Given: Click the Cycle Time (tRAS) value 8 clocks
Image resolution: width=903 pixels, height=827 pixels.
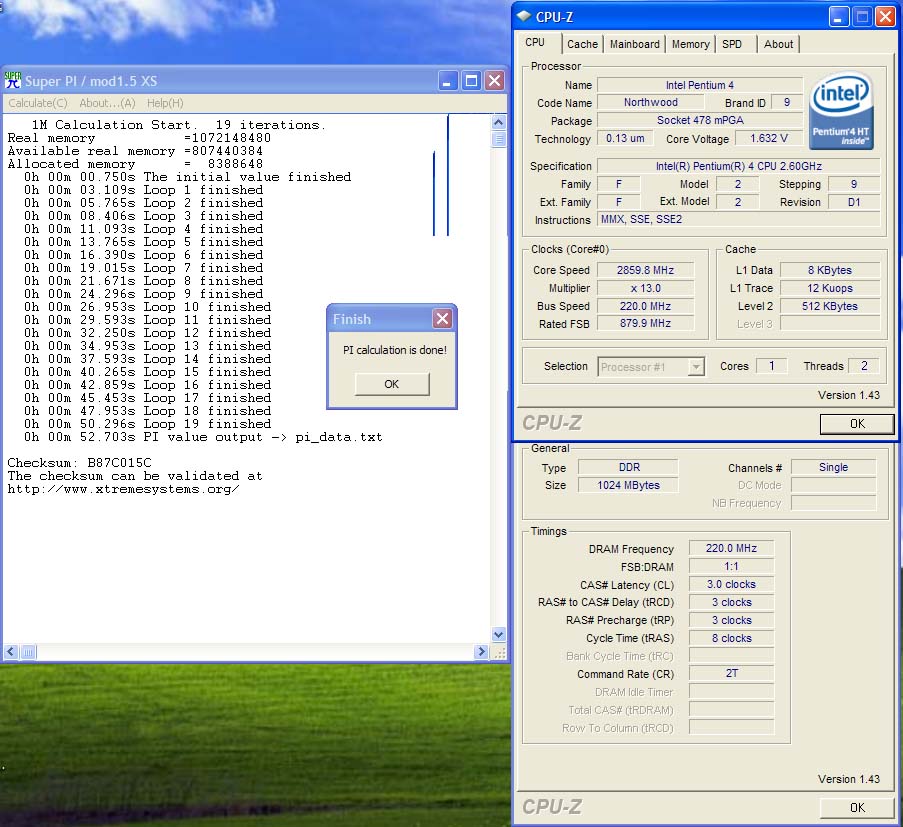Looking at the screenshot, I should click(731, 638).
